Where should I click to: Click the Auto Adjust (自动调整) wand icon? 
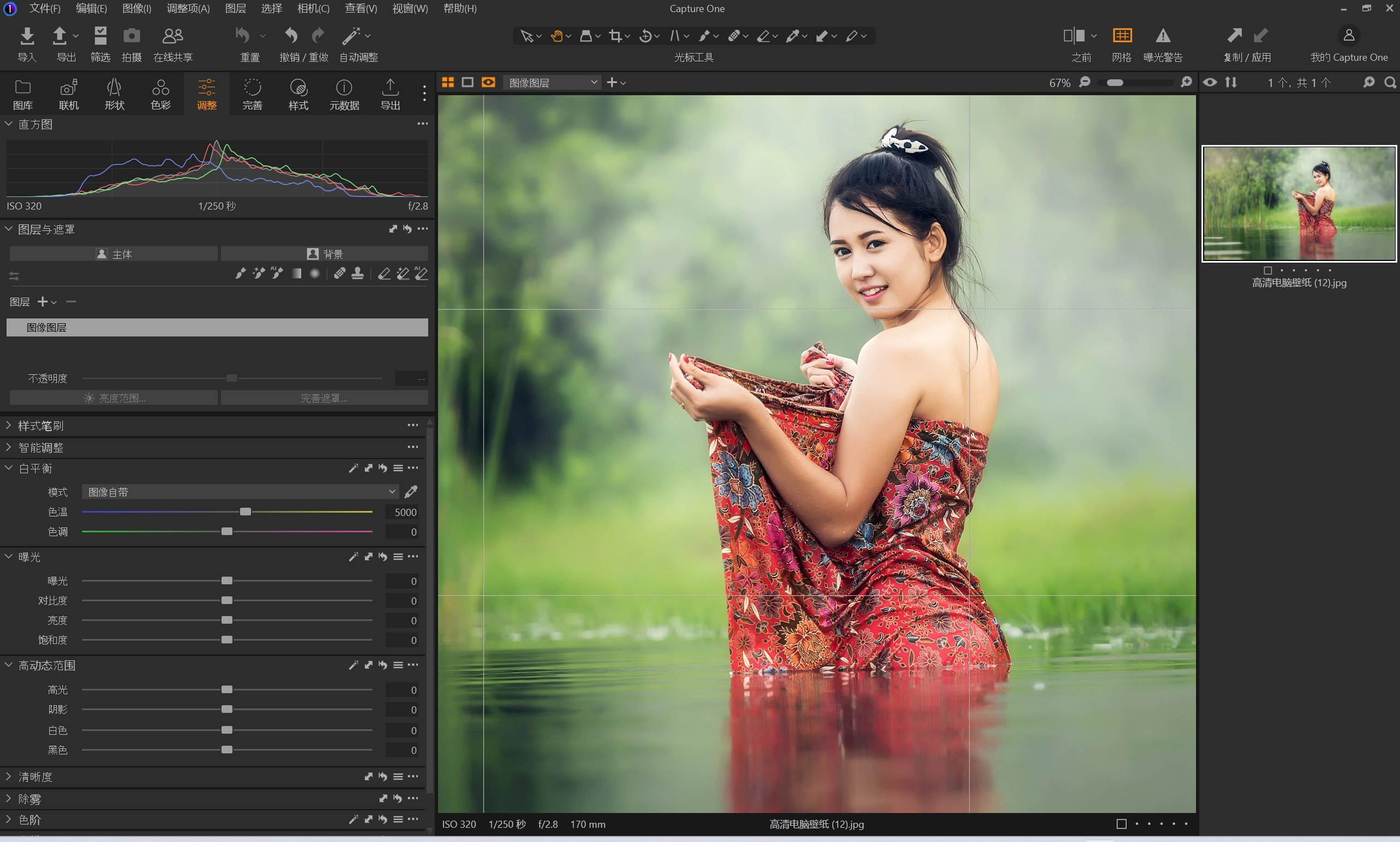click(x=351, y=36)
